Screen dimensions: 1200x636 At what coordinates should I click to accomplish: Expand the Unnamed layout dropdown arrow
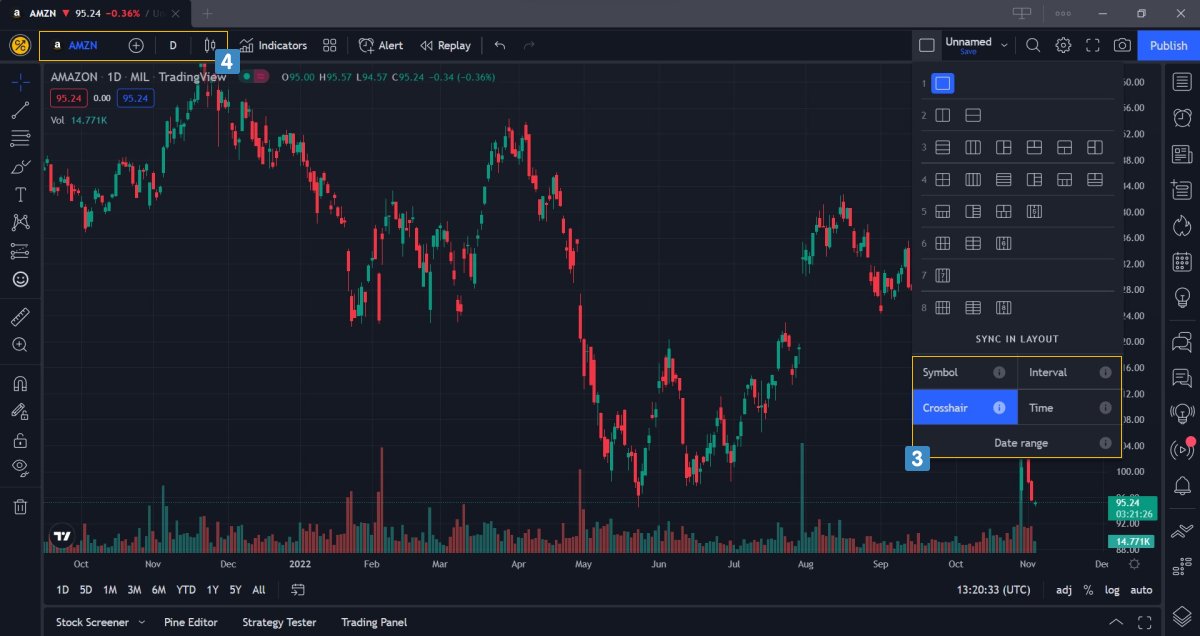[1004, 45]
